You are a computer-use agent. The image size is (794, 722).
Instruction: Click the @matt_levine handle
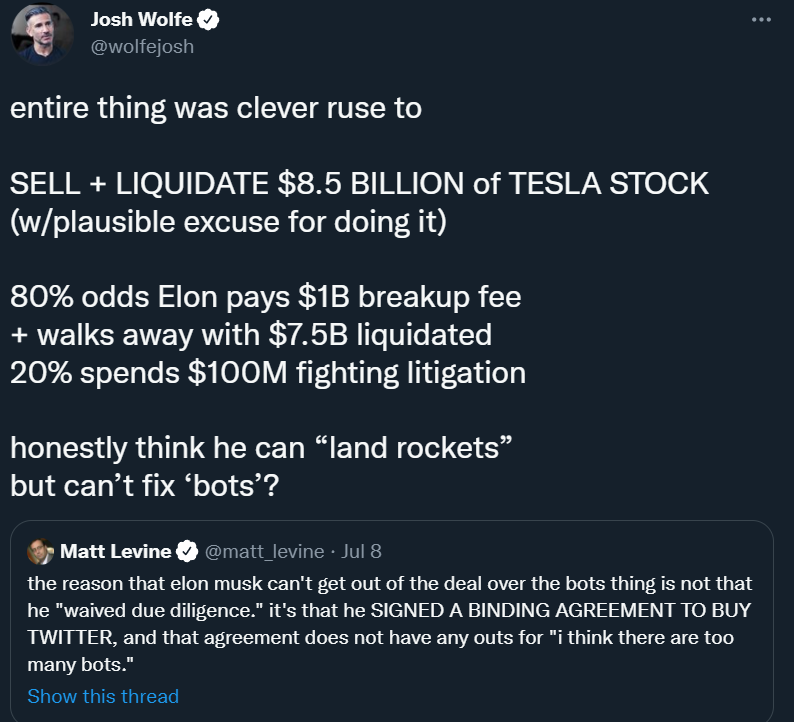(x=264, y=551)
